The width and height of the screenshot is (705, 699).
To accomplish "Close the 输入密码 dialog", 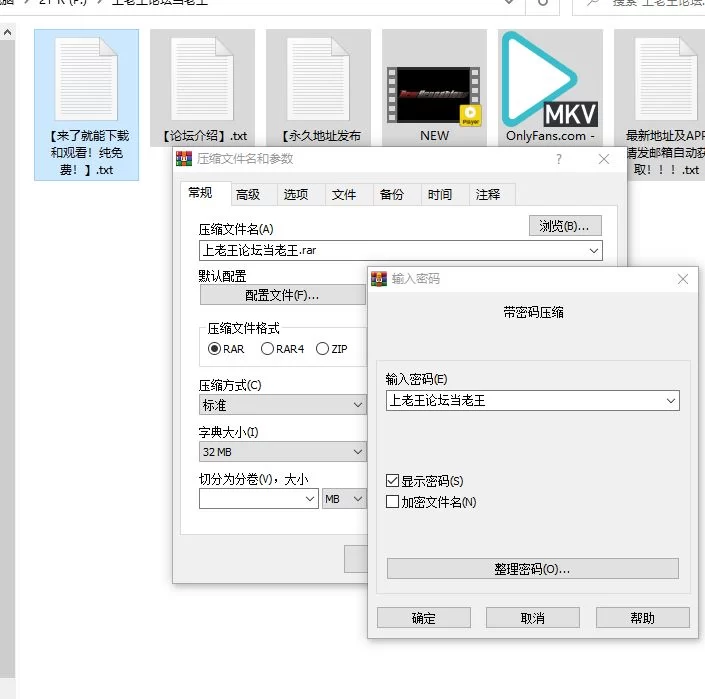I will point(683,279).
